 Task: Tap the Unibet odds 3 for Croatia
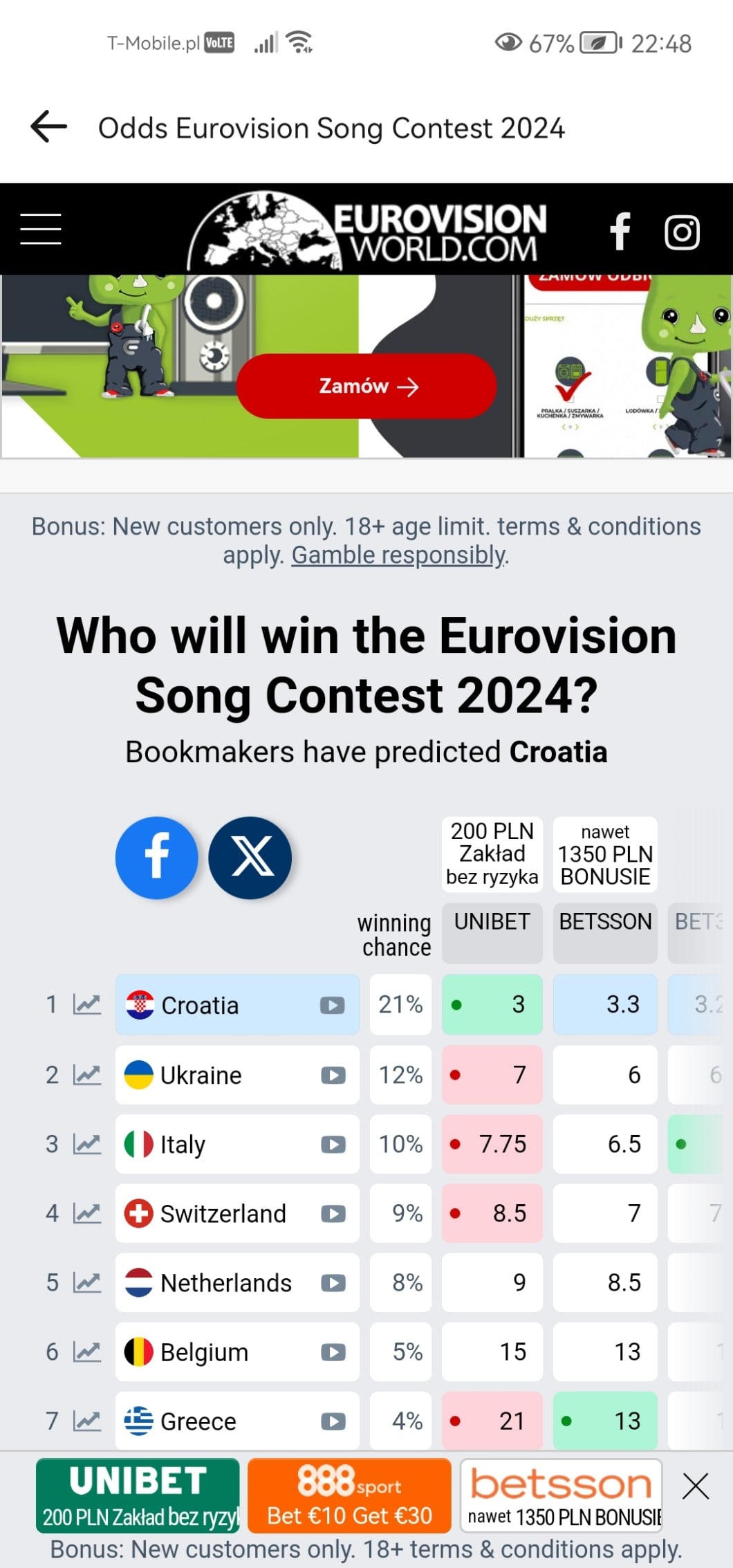coord(492,1004)
